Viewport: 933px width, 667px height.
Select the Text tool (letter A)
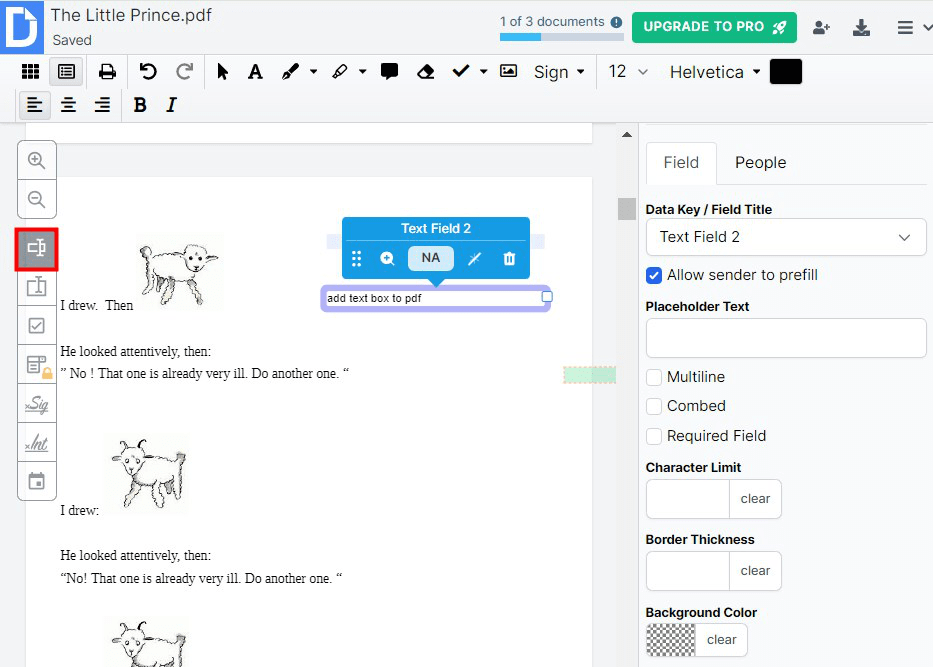tap(255, 71)
